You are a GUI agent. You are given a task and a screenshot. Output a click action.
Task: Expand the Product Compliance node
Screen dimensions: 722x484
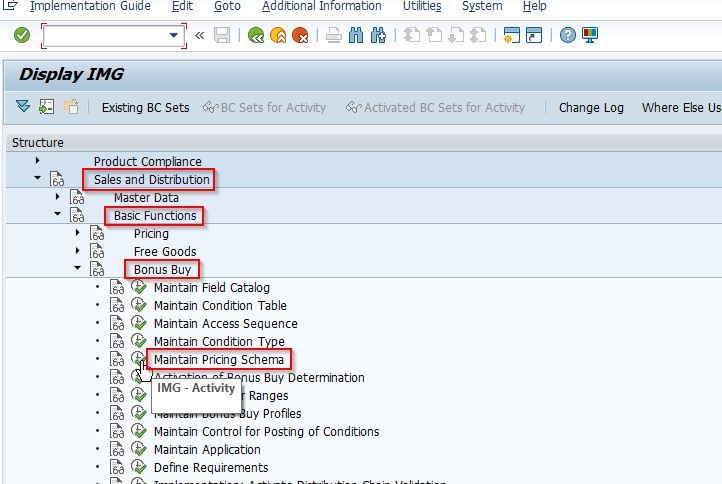tap(37, 161)
